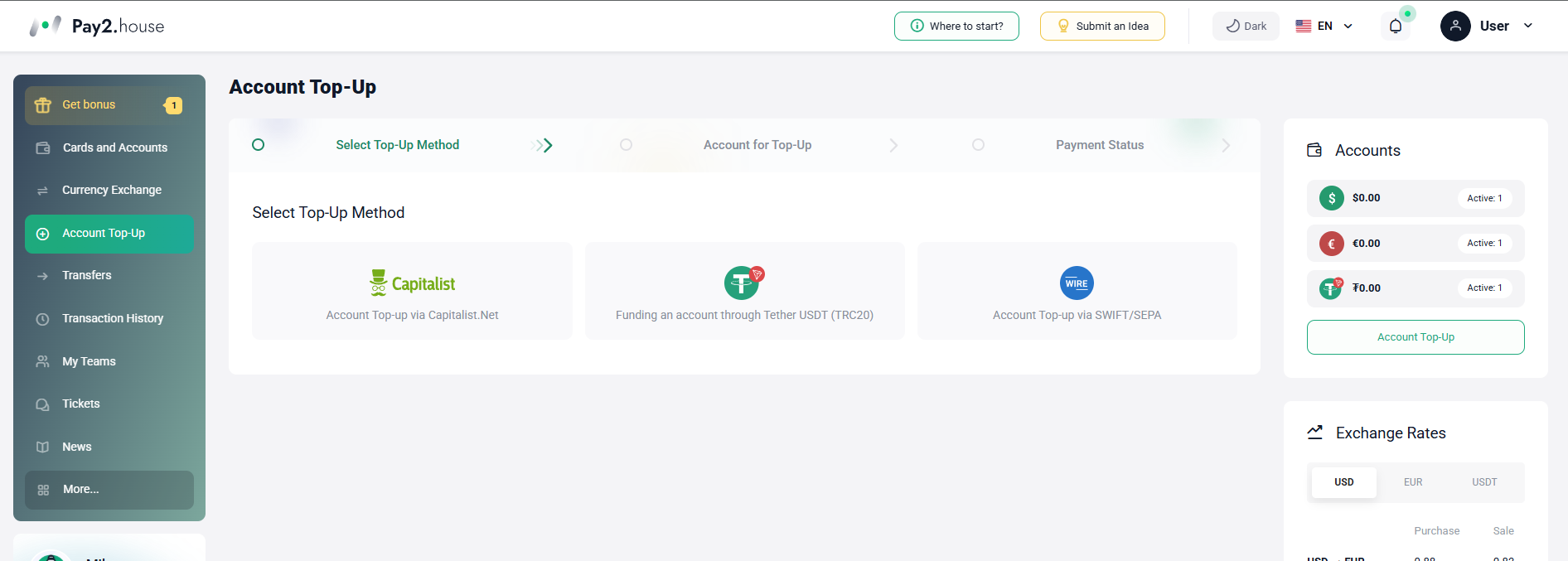Choose Funding through Tether USDT (TRC20)
Viewport: 1568px width, 561px height.
pos(744,291)
